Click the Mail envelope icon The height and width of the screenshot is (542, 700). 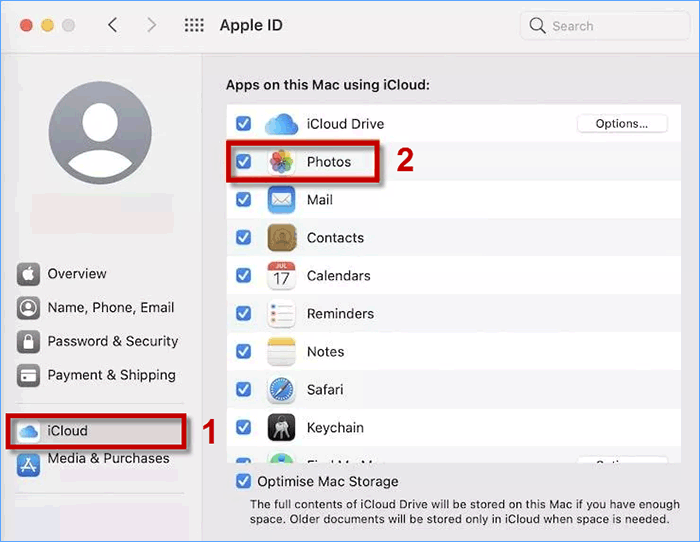(281, 200)
